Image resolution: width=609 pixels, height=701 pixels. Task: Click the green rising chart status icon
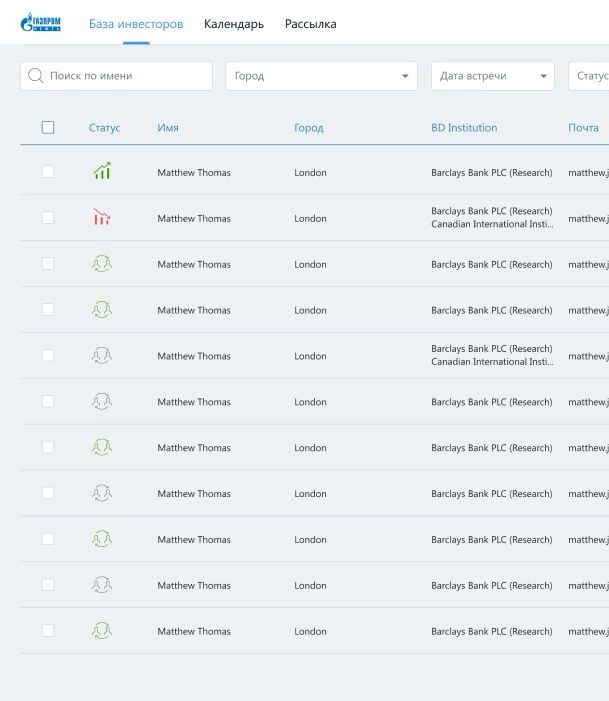pyautogui.click(x=102, y=171)
